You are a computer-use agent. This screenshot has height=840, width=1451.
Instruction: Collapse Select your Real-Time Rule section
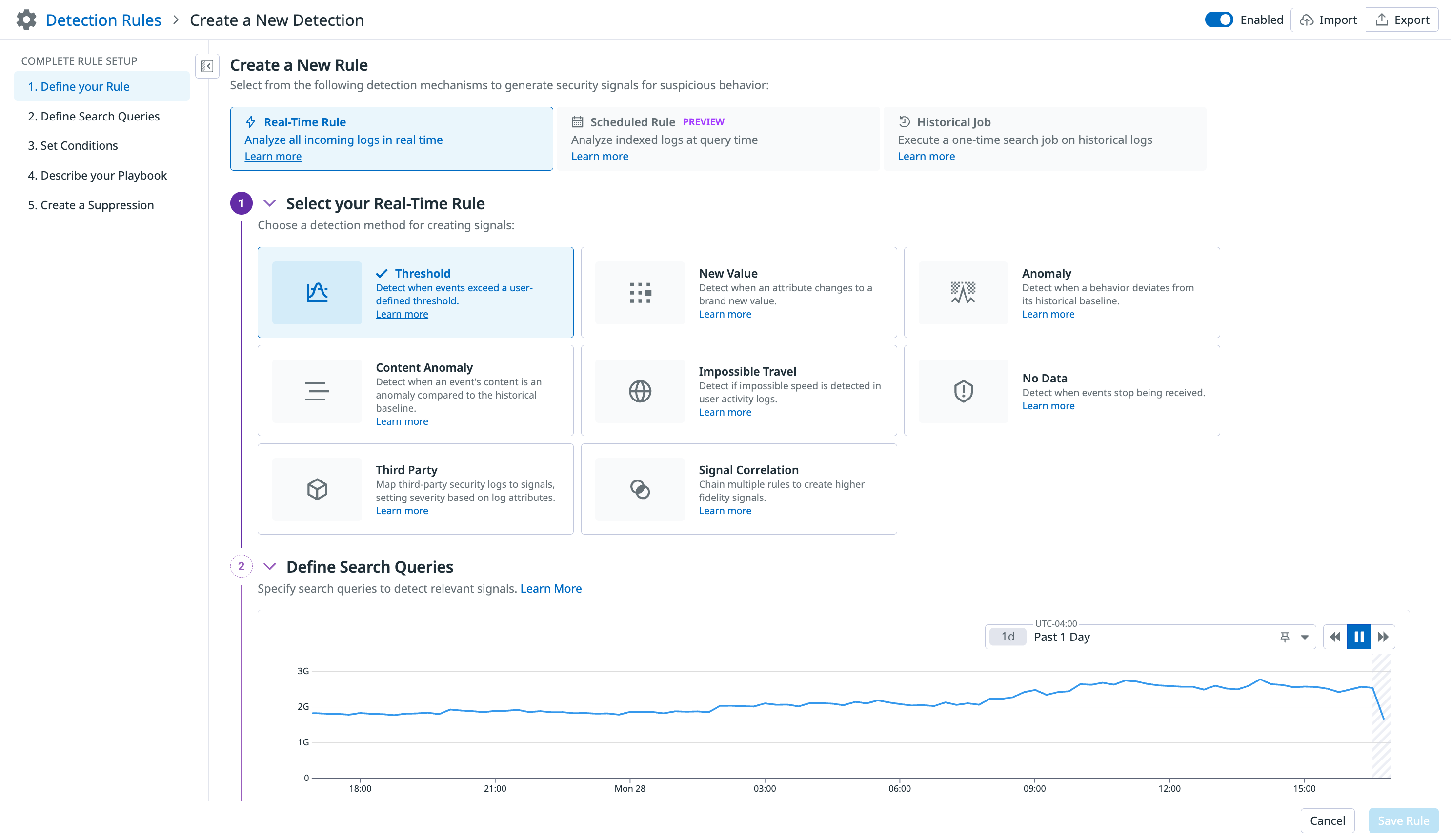click(x=269, y=203)
